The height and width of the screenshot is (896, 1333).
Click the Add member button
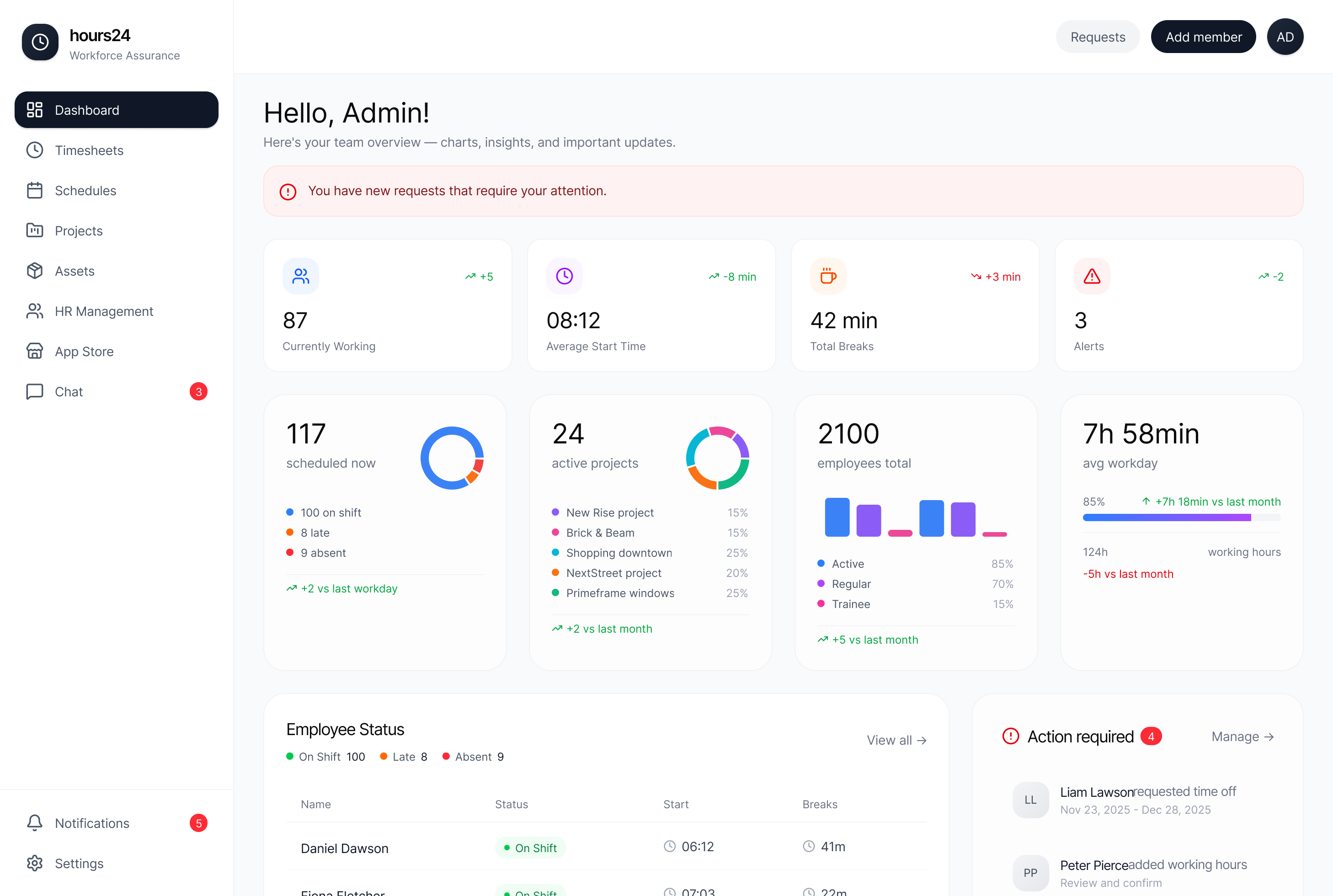click(x=1203, y=37)
